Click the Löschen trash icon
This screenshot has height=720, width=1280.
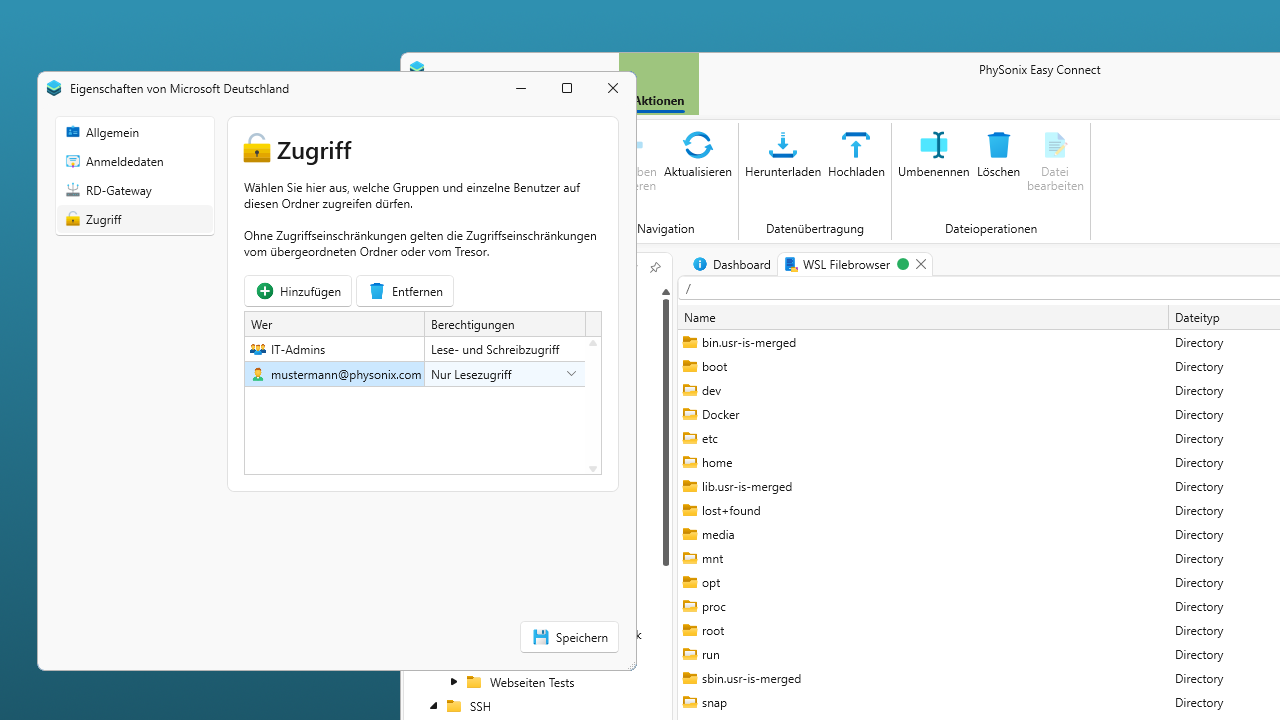click(x=998, y=146)
